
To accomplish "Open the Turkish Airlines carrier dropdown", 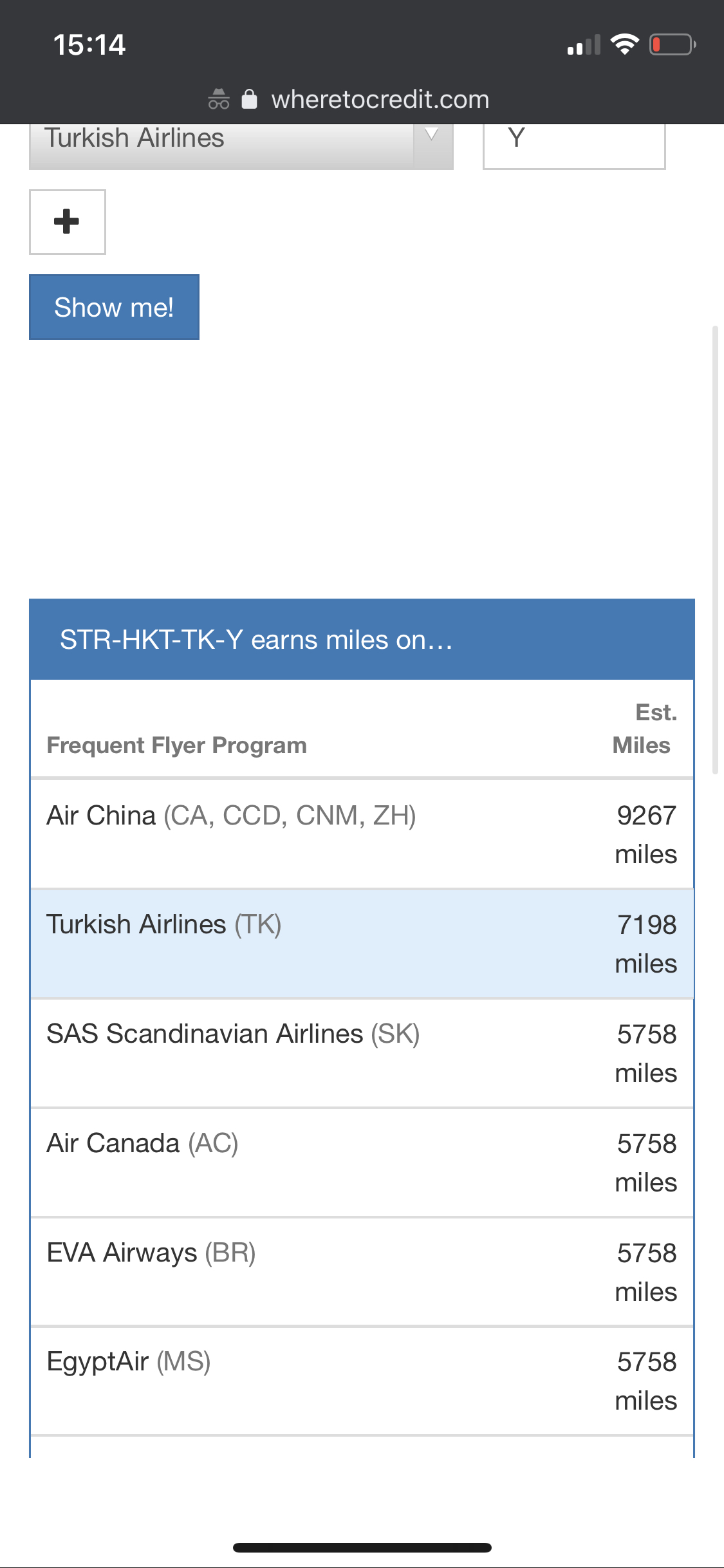I will (x=241, y=145).
